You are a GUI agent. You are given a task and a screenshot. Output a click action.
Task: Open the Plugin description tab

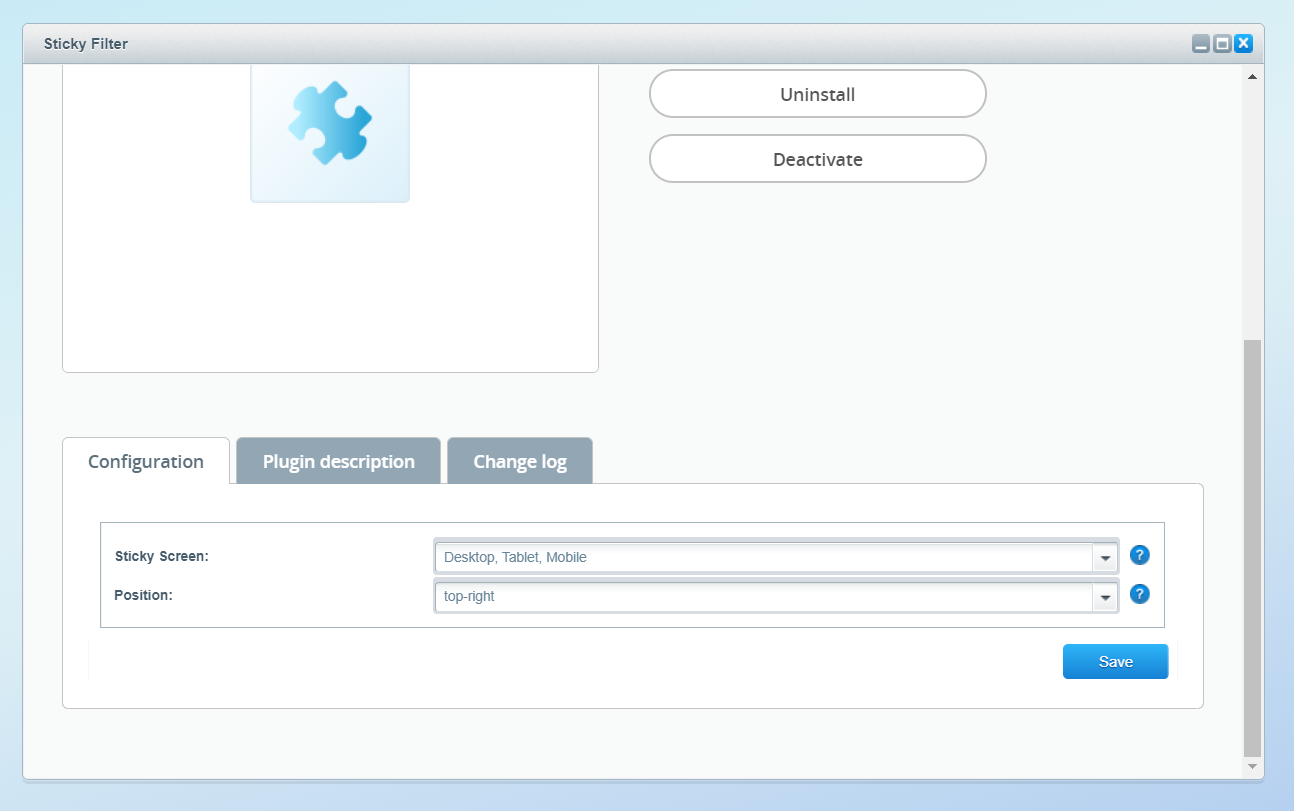[338, 462]
